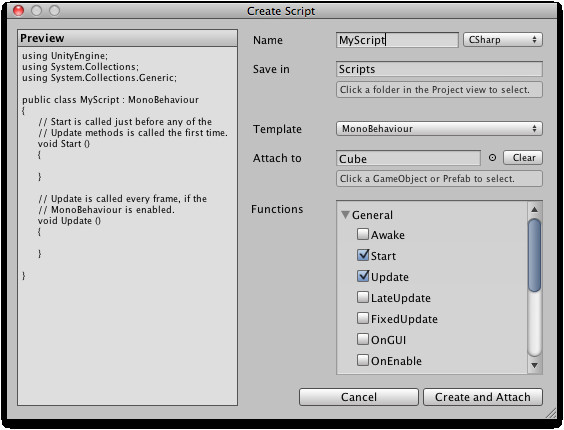Screen dimensions: 564x430
Task: Uncheck the Update function checkbox
Action: 363,276
